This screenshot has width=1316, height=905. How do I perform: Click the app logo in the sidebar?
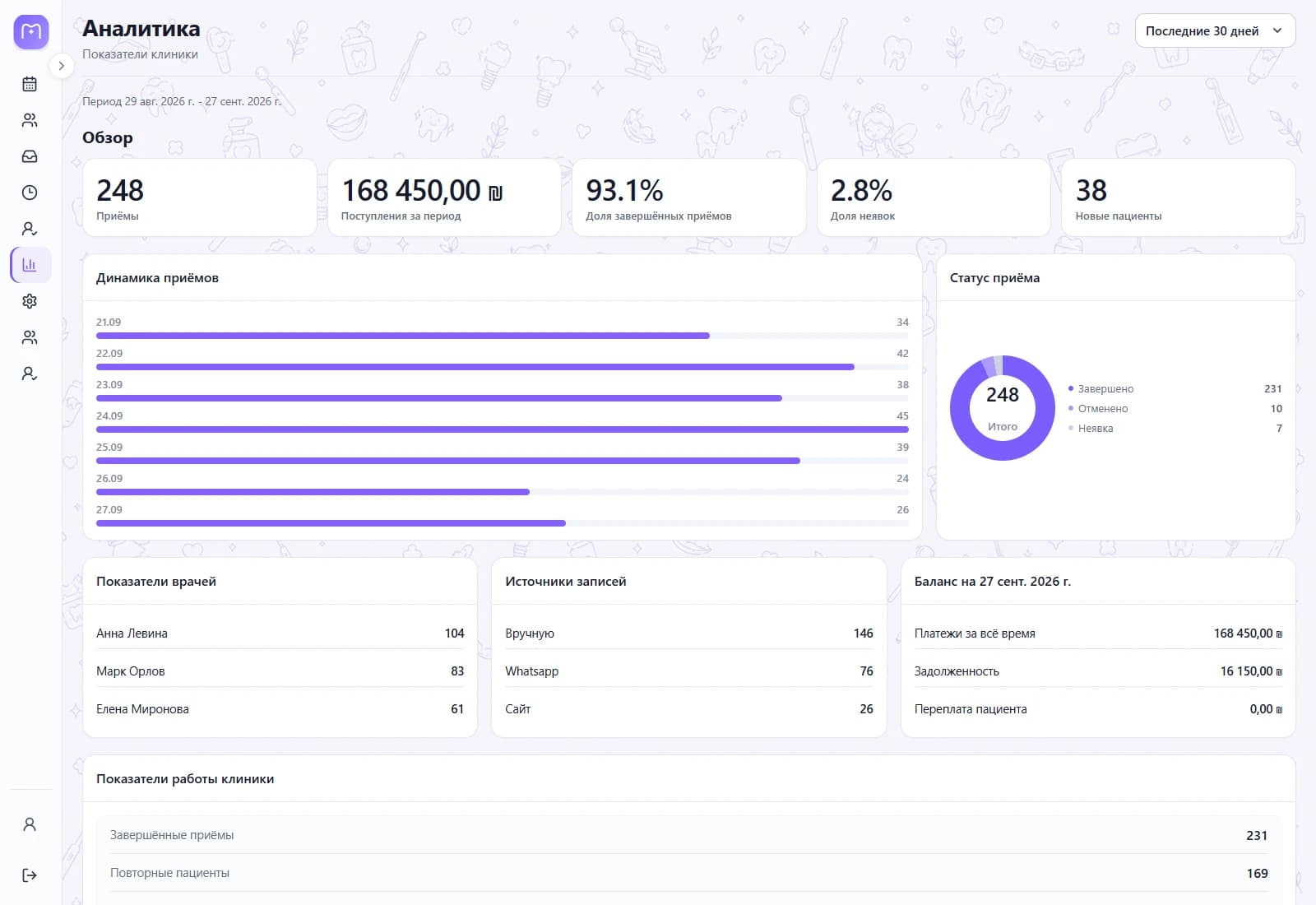point(30,32)
